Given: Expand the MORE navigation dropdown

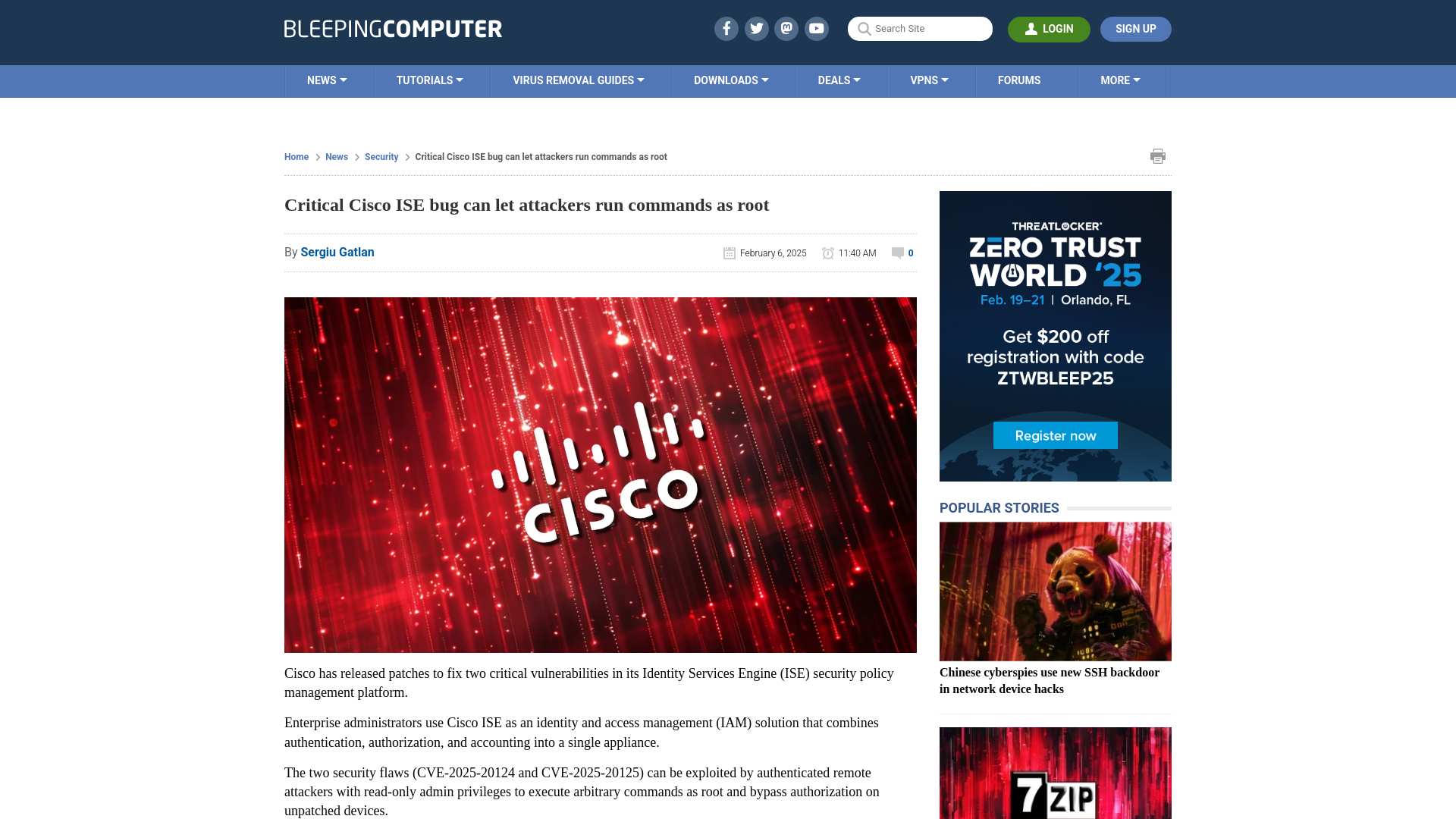Looking at the screenshot, I should click(x=1120, y=80).
